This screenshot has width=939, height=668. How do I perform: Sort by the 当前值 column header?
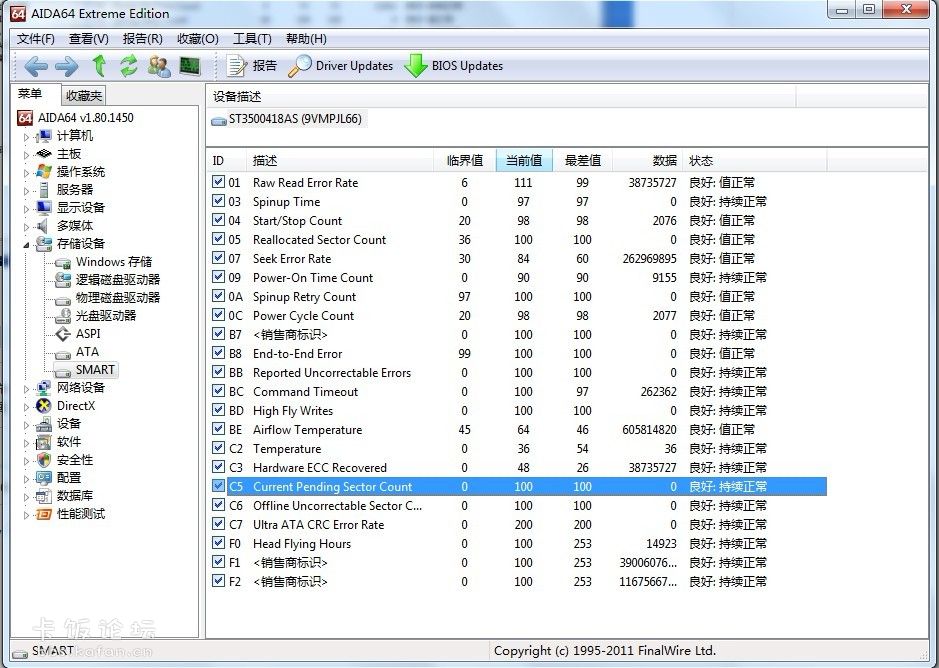click(x=524, y=161)
